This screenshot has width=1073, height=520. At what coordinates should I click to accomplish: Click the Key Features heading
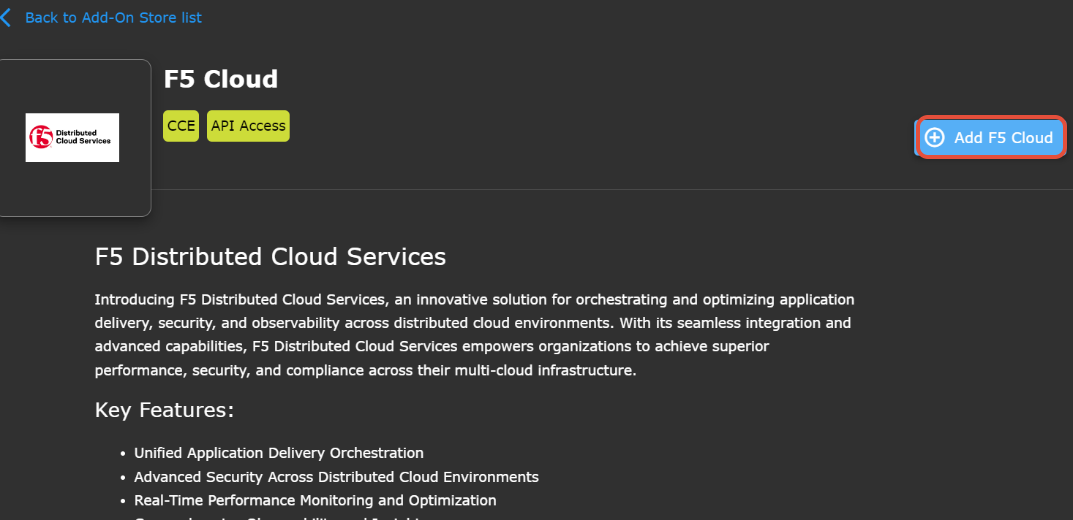(x=164, y=410)
